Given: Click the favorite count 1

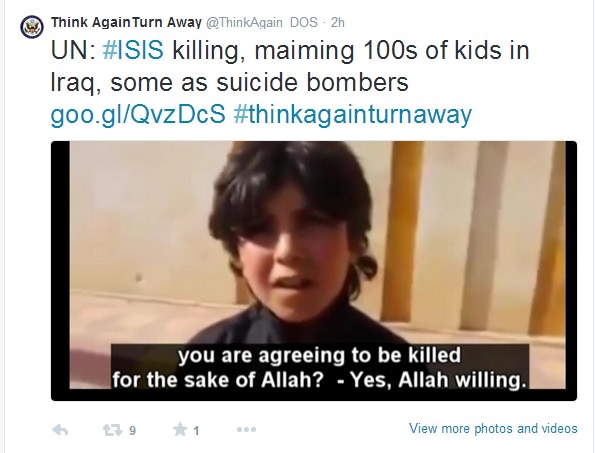Looking at the screenshot, I should (196, 431).
